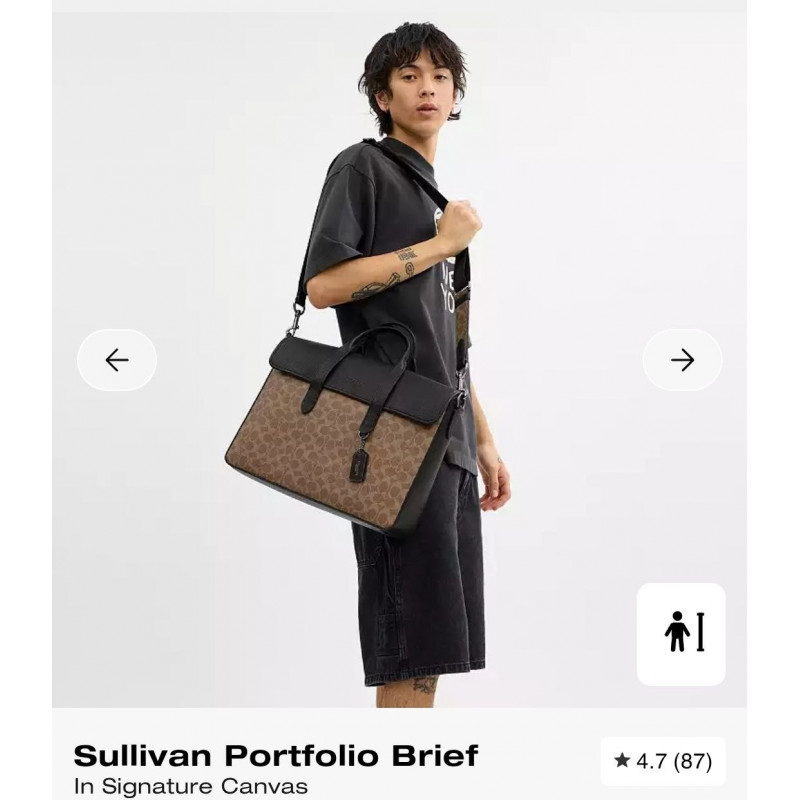Tap the person figure in size guide button
800x800 pixels.
click(677, 632)
